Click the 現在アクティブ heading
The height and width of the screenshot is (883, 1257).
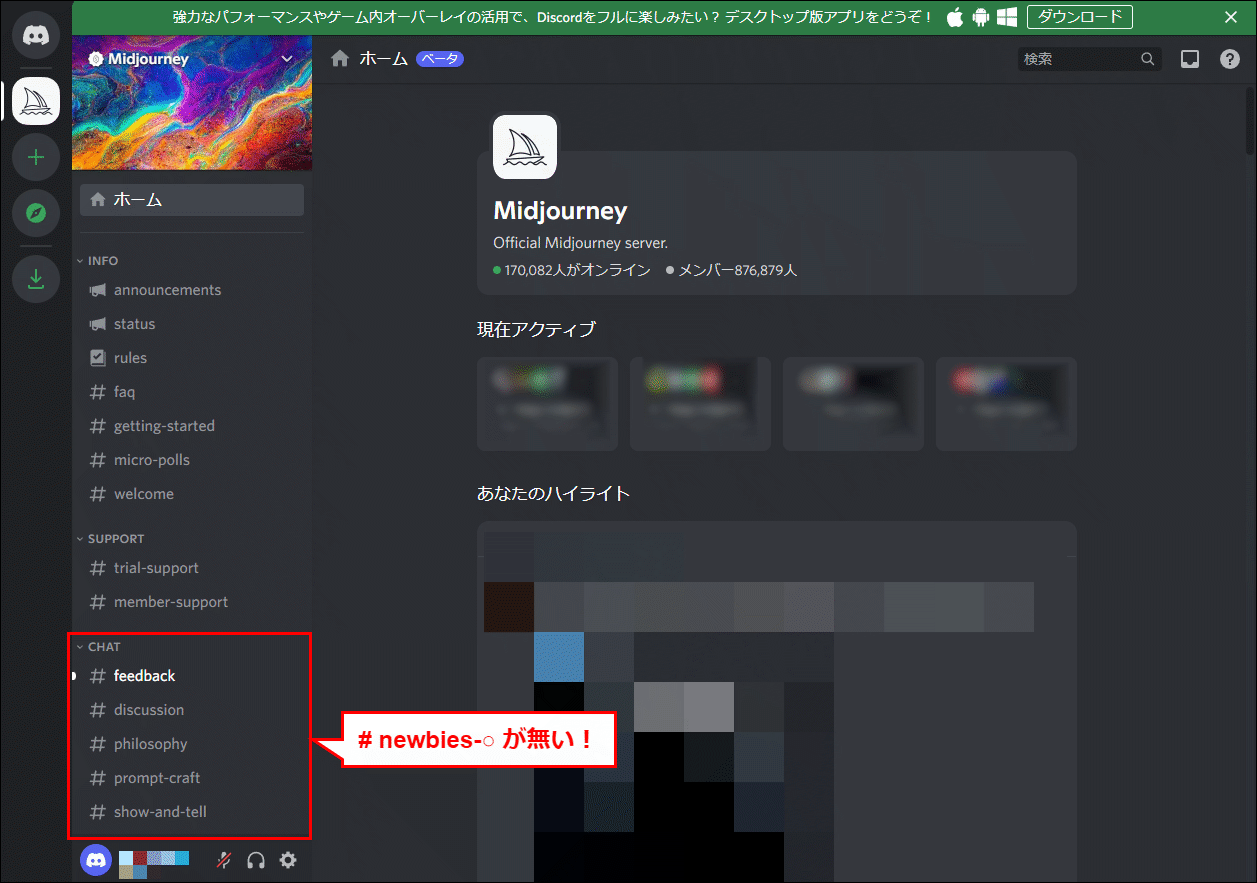[536, 329]
